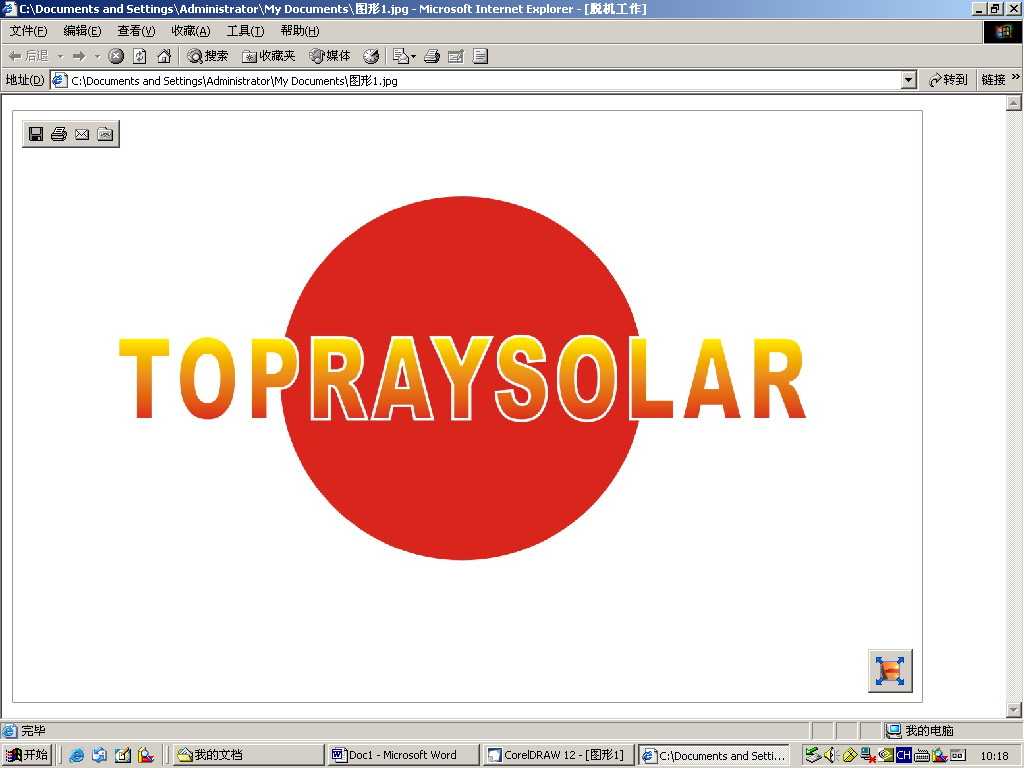Click the mail toolbar icon
This screenshot has width=1024, height=768.
tap(400, 56)
